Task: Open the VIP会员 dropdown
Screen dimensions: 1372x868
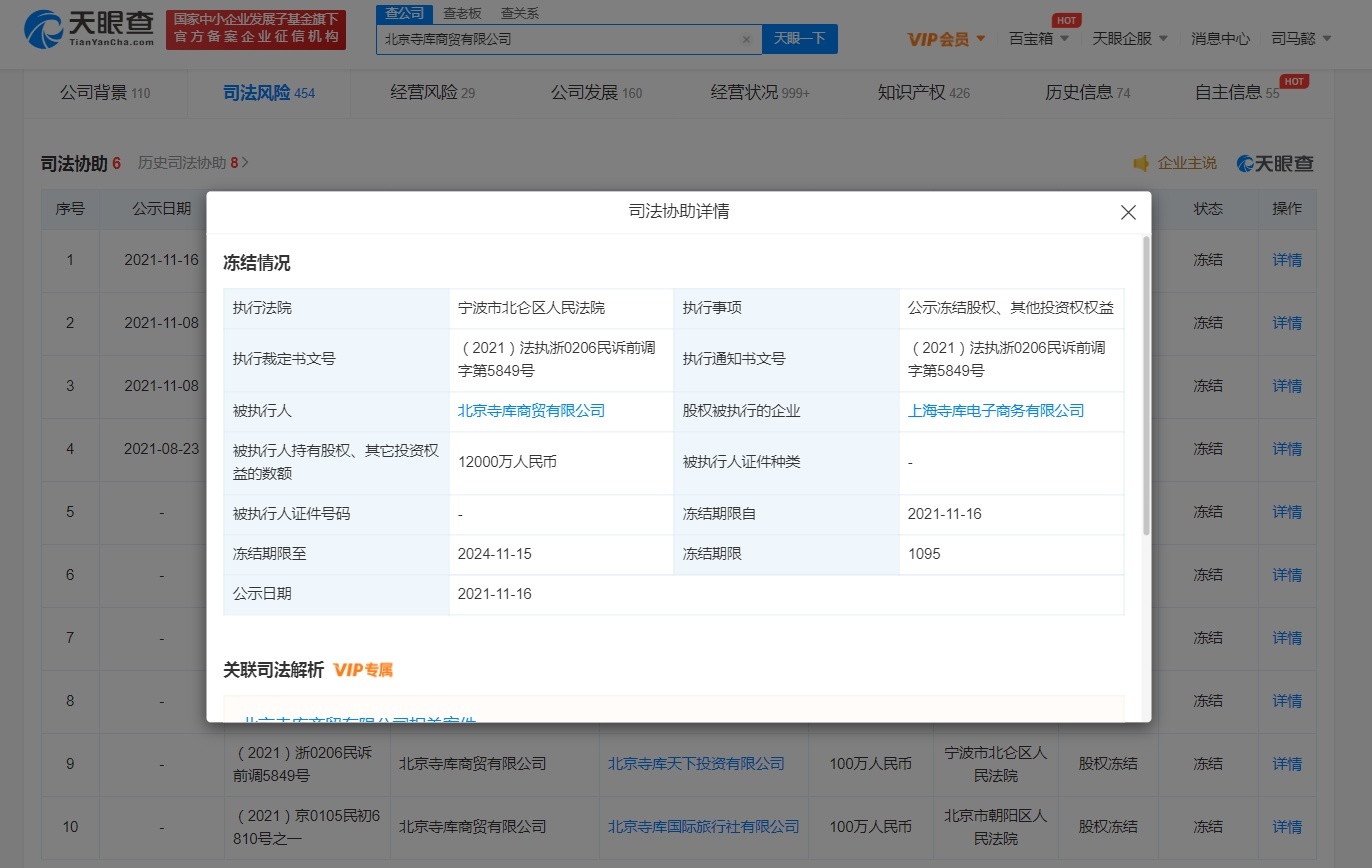Action: (x=946, y=39)
